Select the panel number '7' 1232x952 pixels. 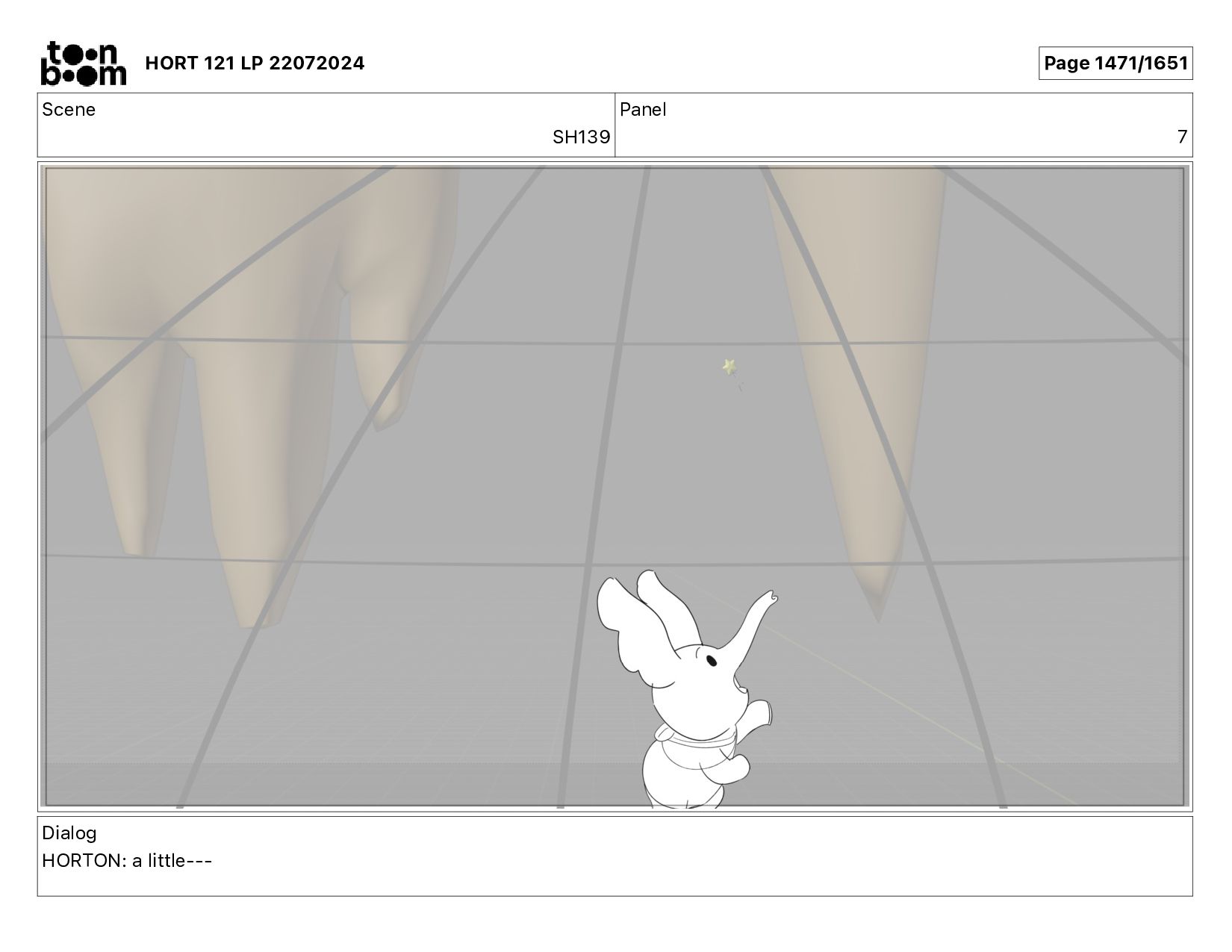(x=1182, y=137)
